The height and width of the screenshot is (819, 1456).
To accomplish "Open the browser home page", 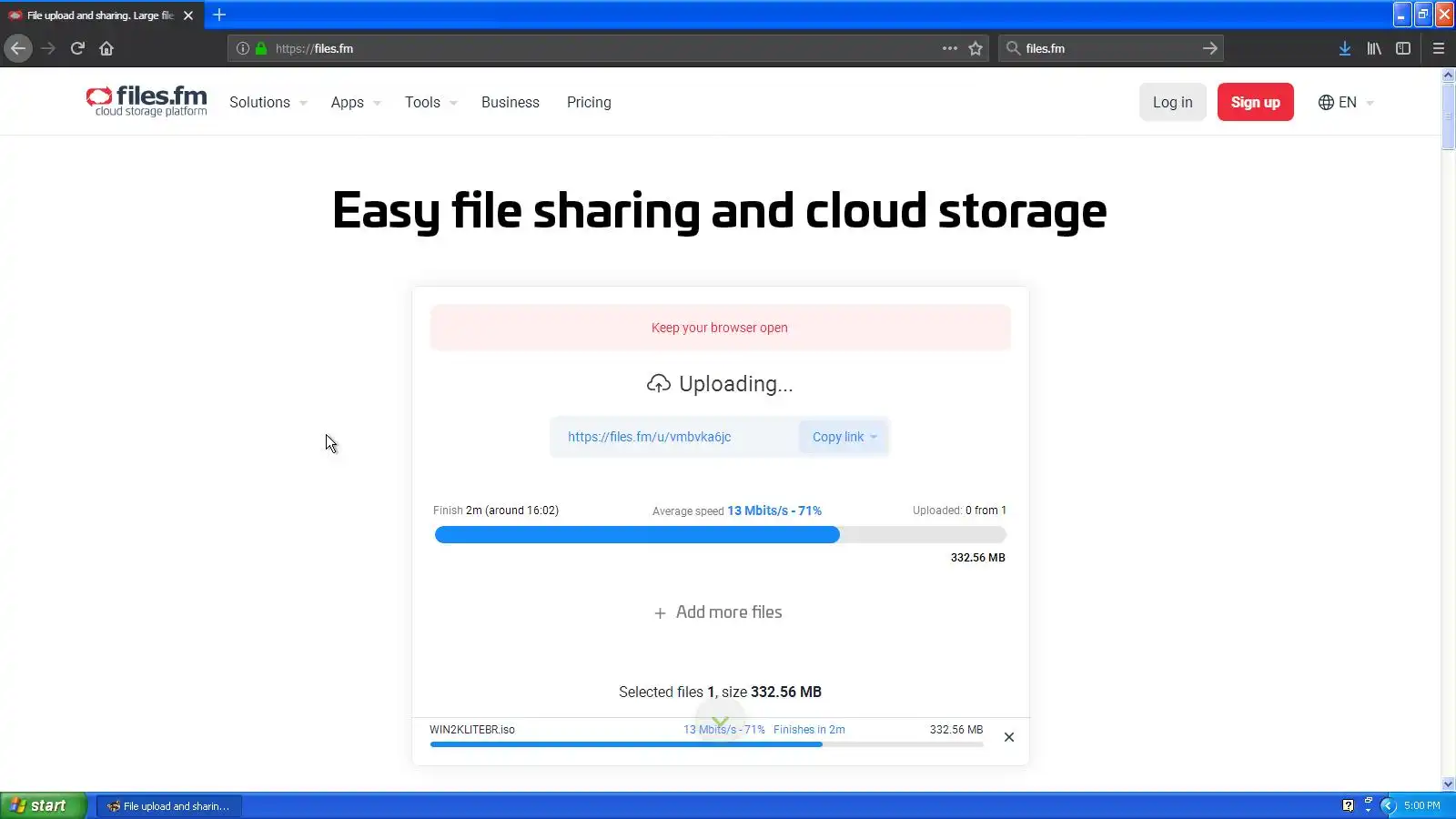I will pos(106,48).
